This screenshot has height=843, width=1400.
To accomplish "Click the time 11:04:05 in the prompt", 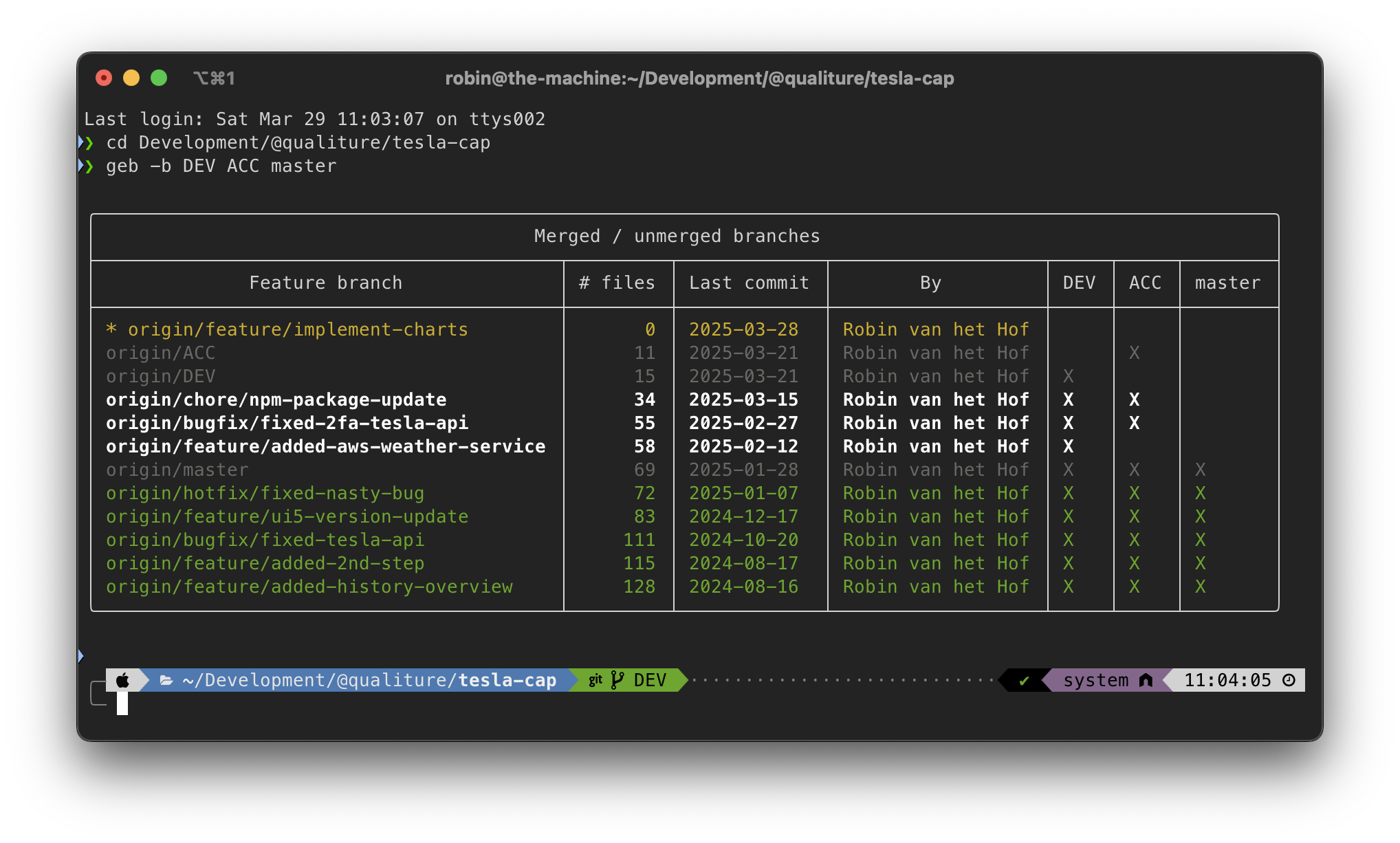I will coord(1227,680).
